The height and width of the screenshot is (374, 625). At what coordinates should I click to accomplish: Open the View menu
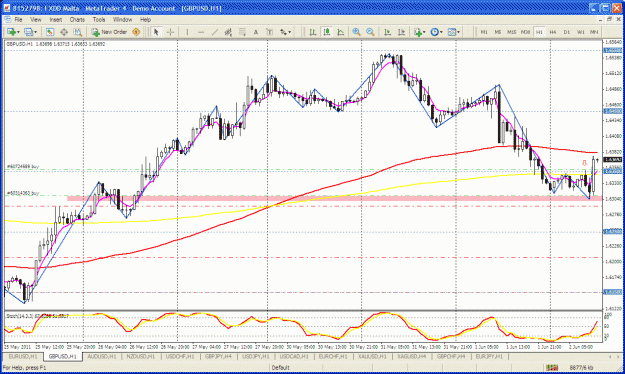pyautogui.click(x=35, y=20)
